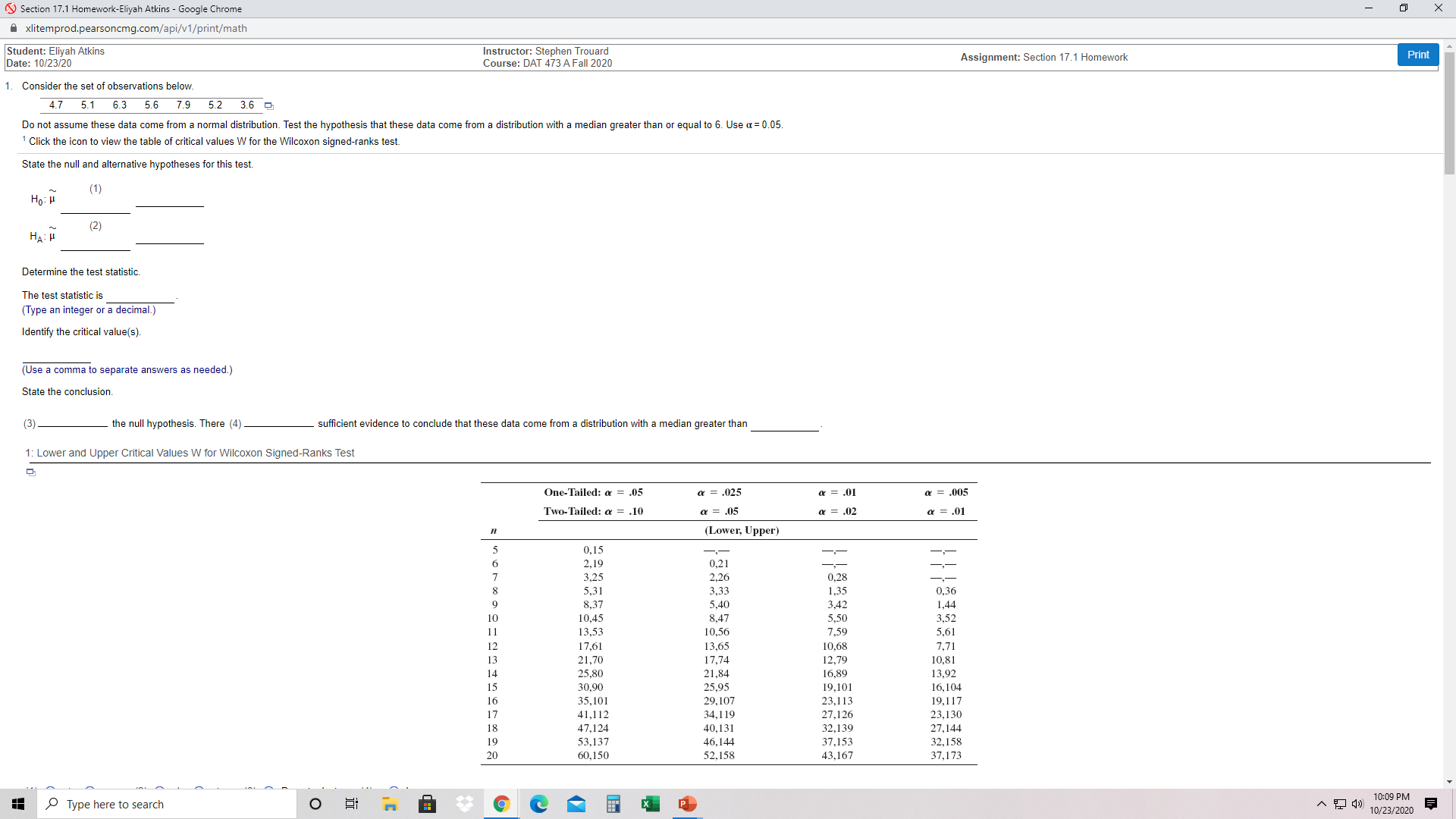Click the Print button
Image resolution: width=1456 pixels, height=819 pixels.
1417,54
